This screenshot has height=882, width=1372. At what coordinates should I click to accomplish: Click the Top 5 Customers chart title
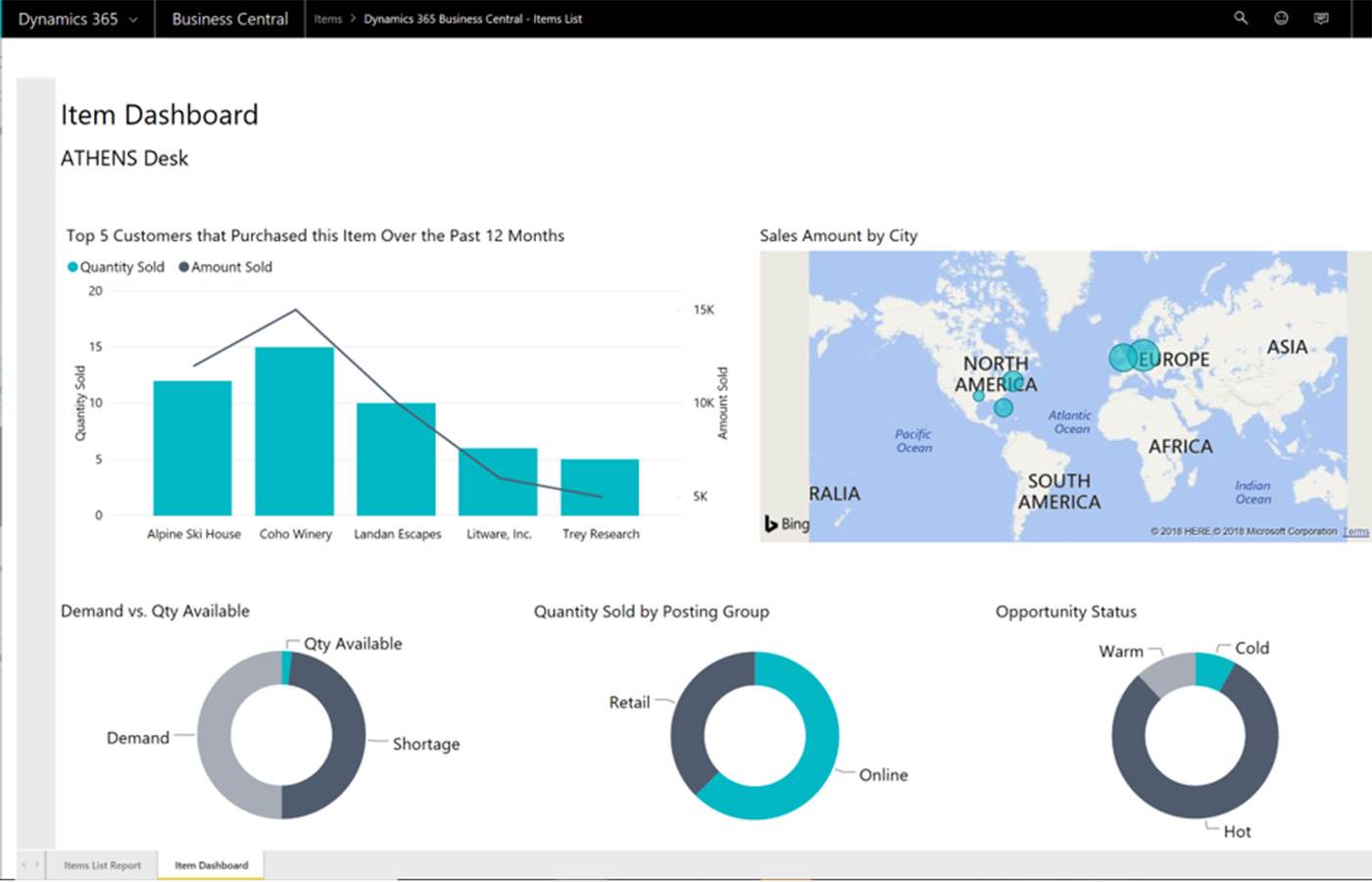click(316, 235)
